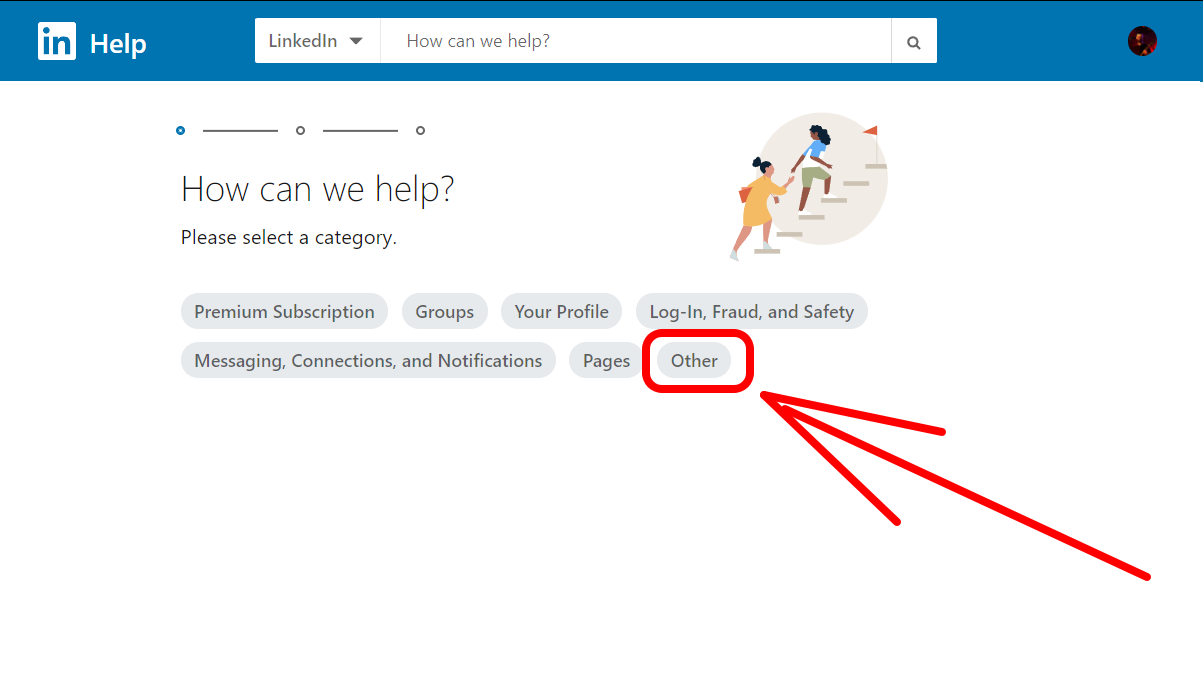Click the Help wordmark in the header
The width and height of the screenshot is (1203, 674).
coord(117,42)
